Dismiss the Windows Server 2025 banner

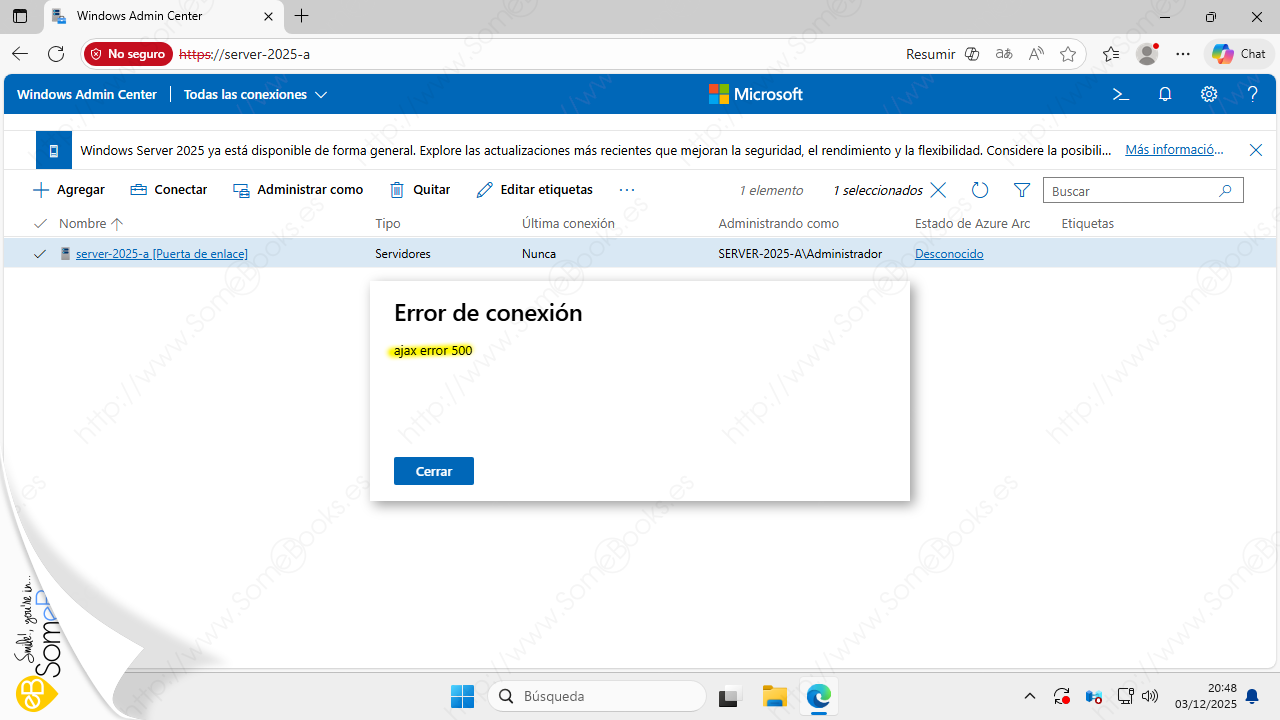click(1256, 150)
